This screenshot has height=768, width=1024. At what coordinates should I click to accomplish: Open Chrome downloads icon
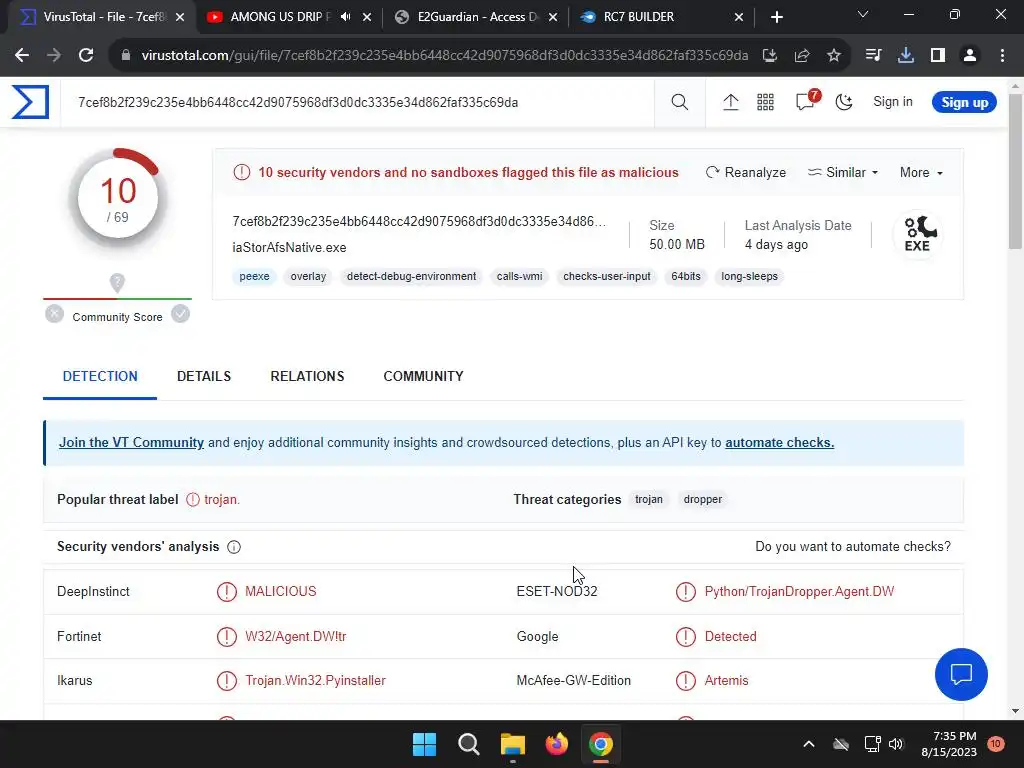(x=906, y=56)
